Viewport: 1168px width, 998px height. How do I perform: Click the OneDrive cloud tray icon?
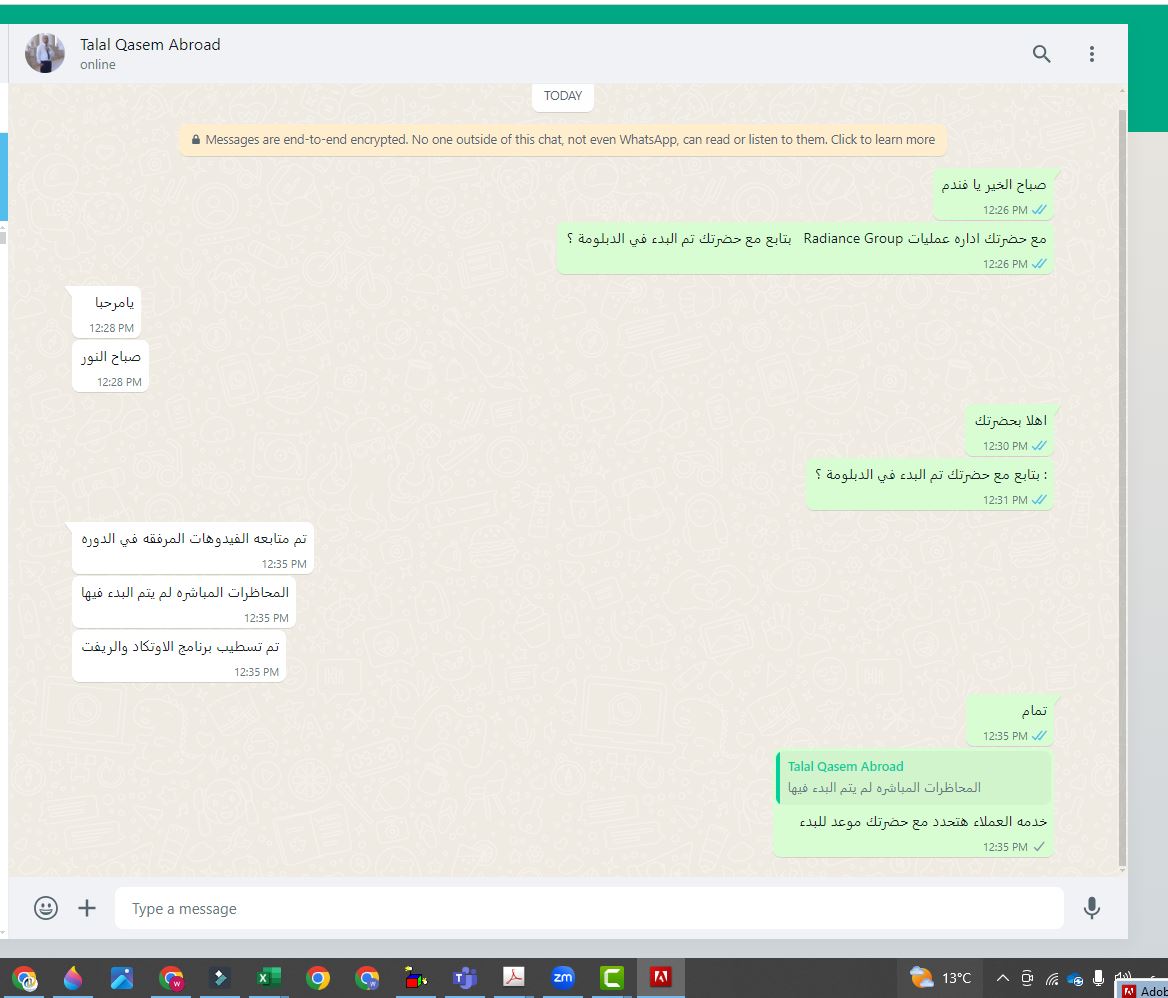pos(1075,979)
